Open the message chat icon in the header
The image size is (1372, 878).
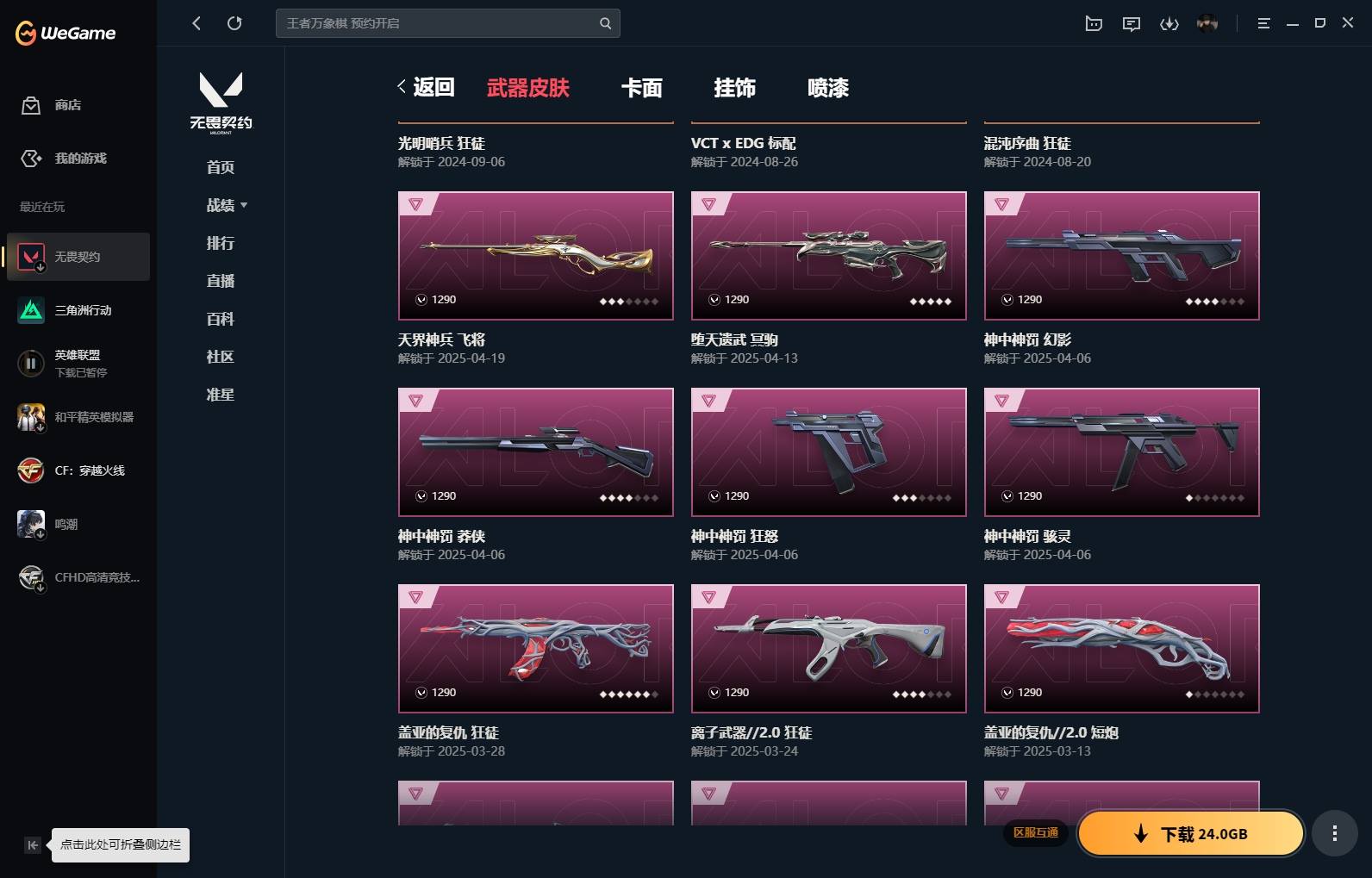coord(1132,24)
